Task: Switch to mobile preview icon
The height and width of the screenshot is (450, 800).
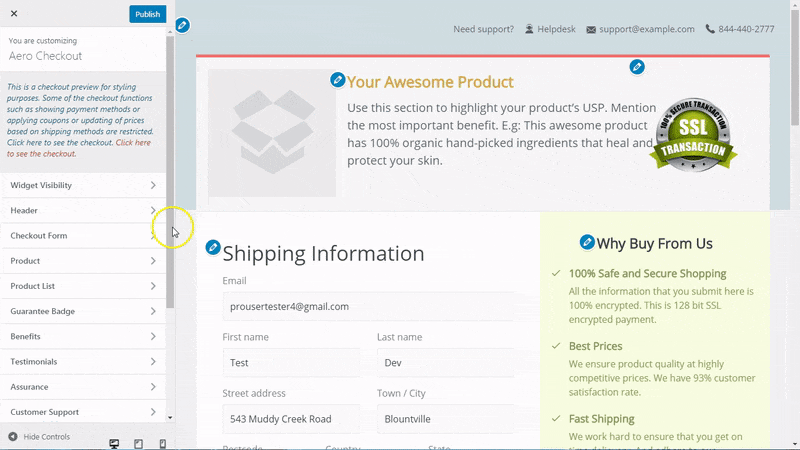Action: pyautogui.click(x=163, y=444)
